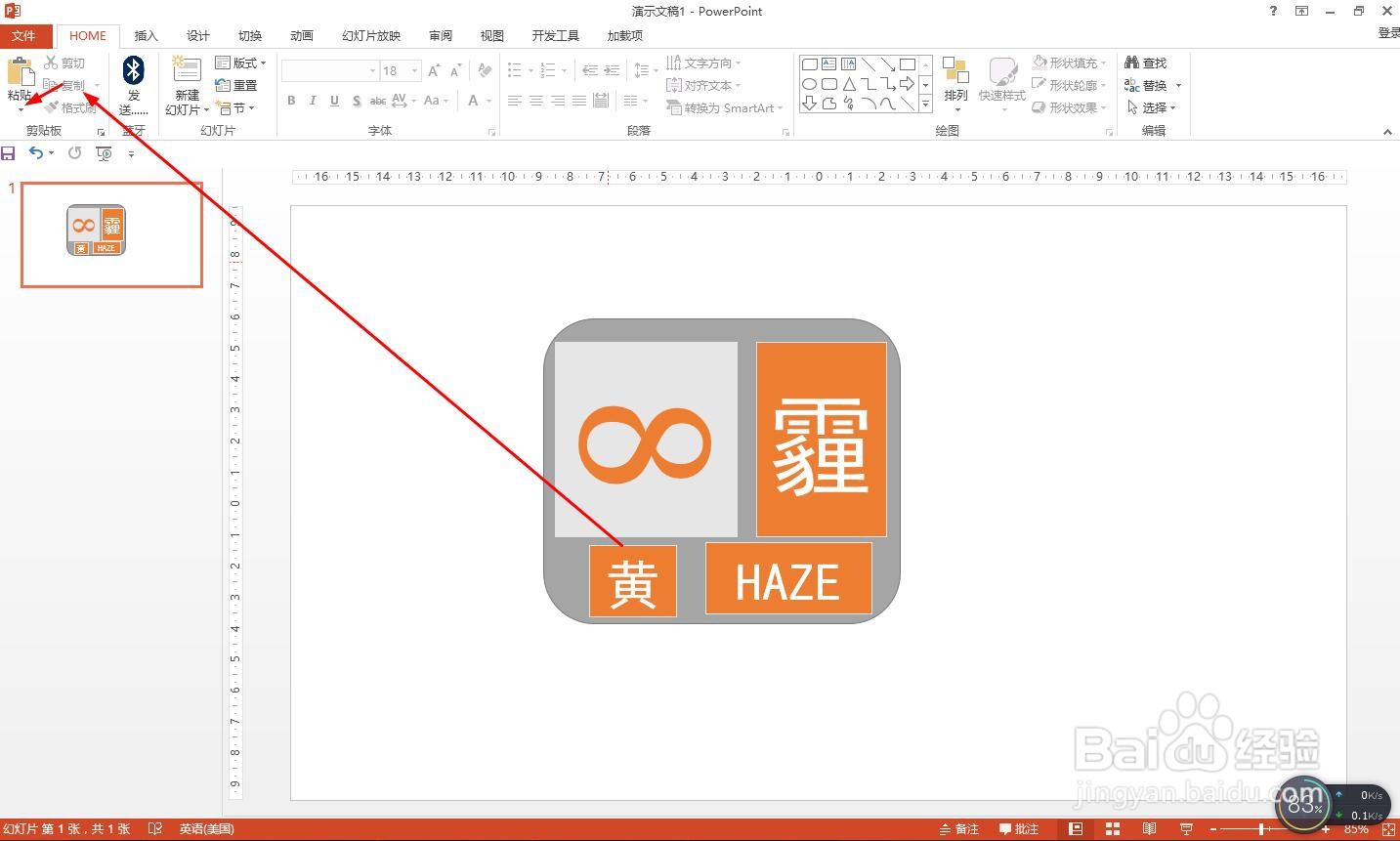The width and height of the screenshot is (1400, 841).
Task: Clear all formatting eraser icon
Action: click(485, 70)
